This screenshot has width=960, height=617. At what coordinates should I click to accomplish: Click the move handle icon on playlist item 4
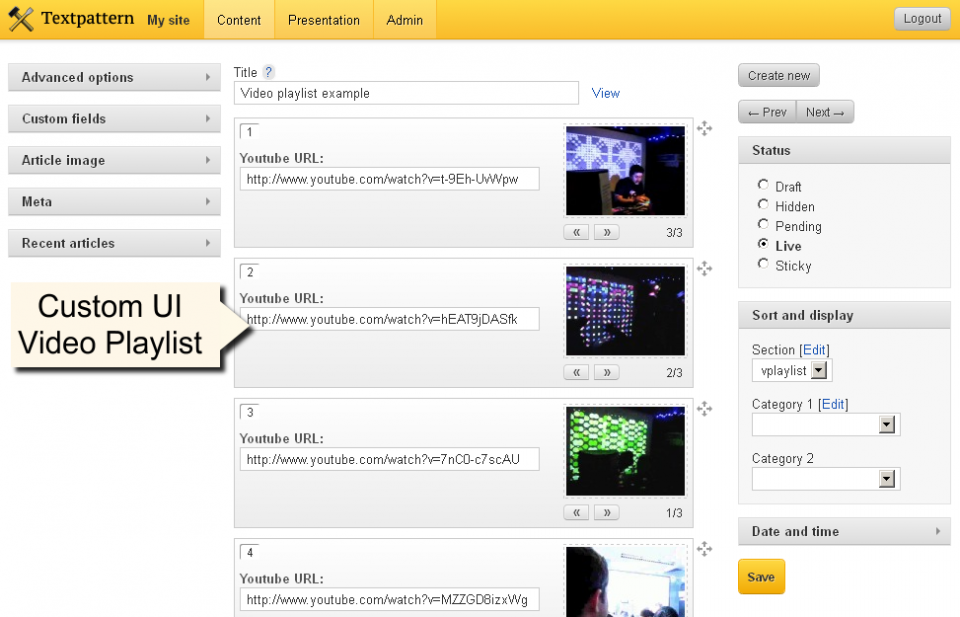705,548
